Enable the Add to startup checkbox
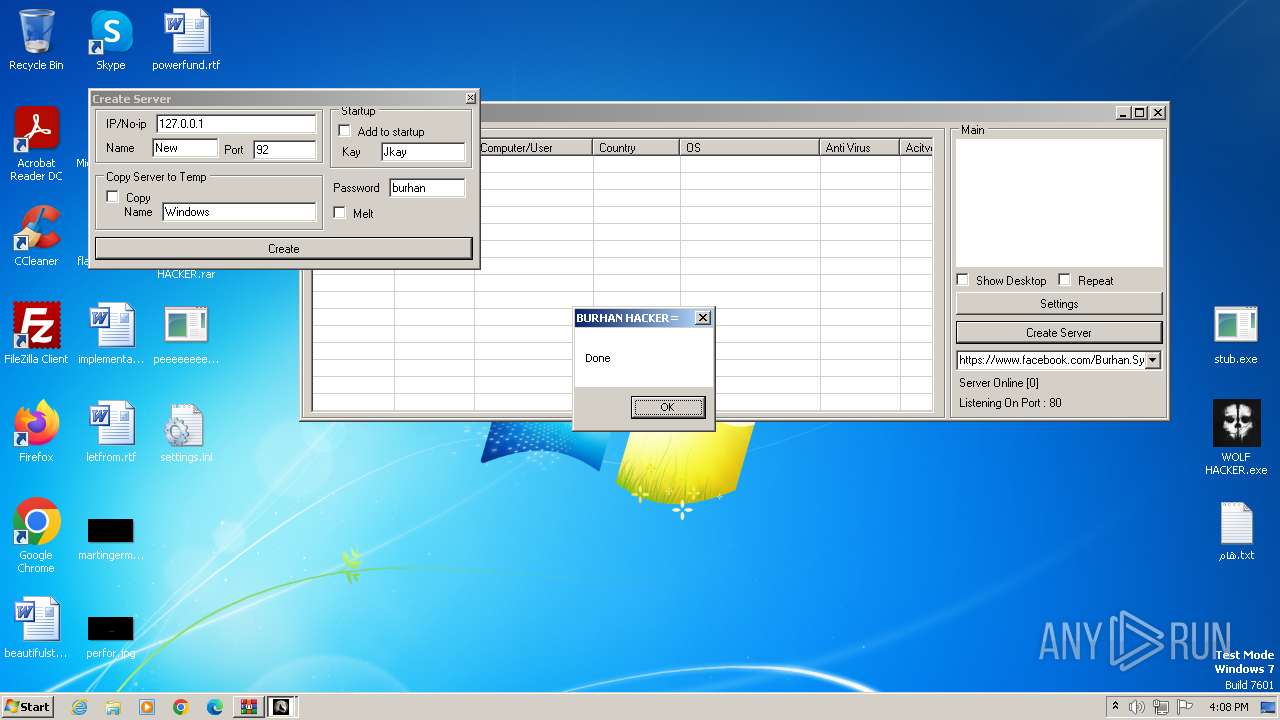This screenshot has width=1280, height=720. pyautogui.click(x=345, y=131)
